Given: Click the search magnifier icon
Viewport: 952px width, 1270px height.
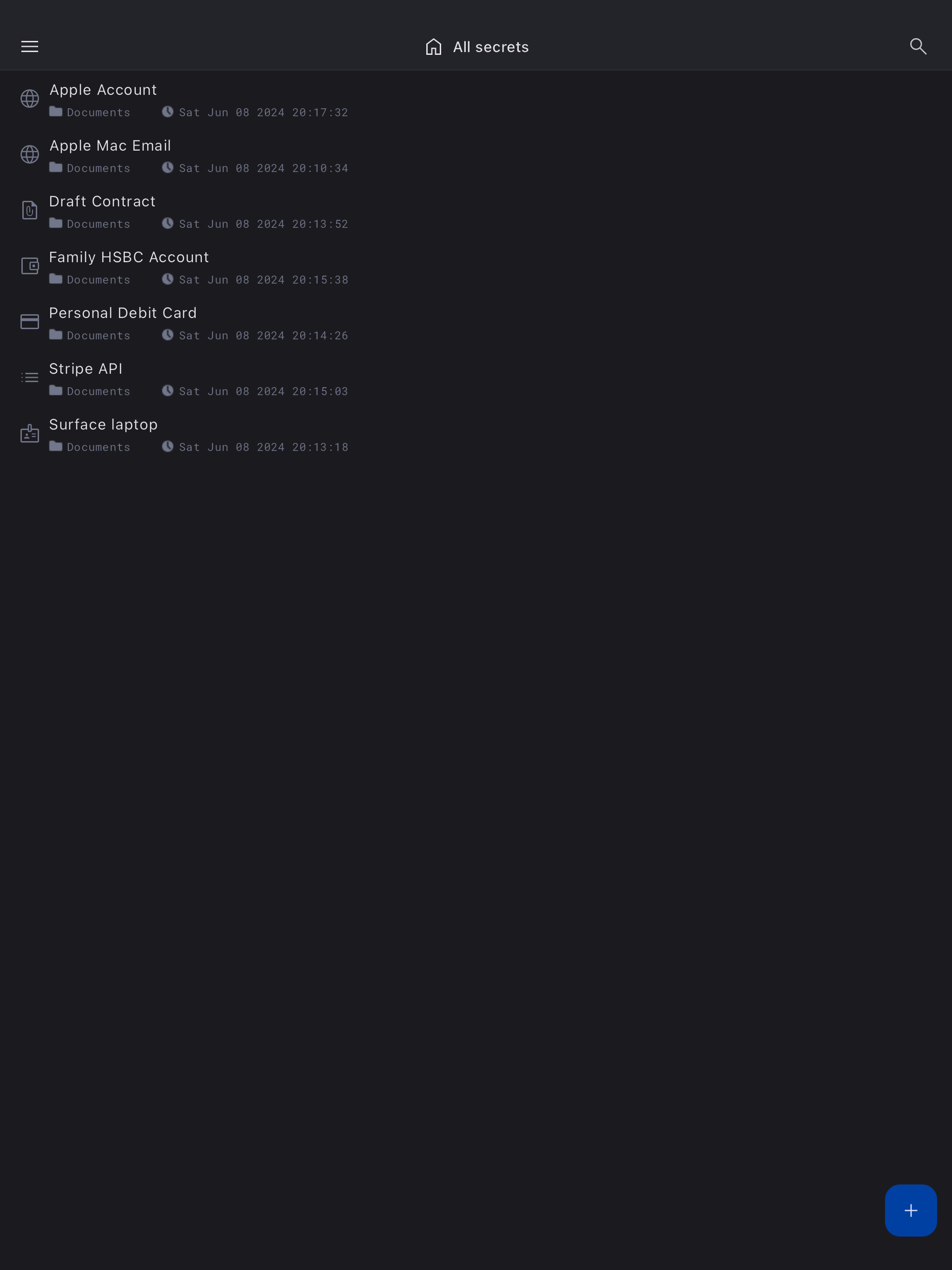Looking at the screenshot, I should tap(918, 46).
